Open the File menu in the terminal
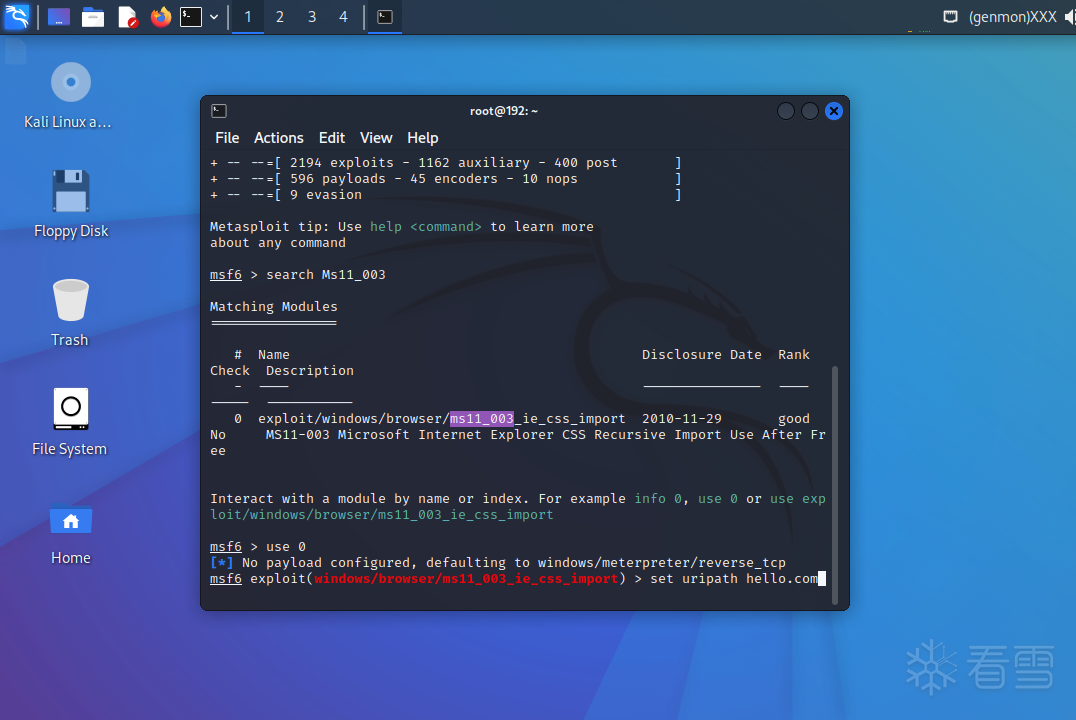Viewport: 1076px width, 720px height. [227, 138]
